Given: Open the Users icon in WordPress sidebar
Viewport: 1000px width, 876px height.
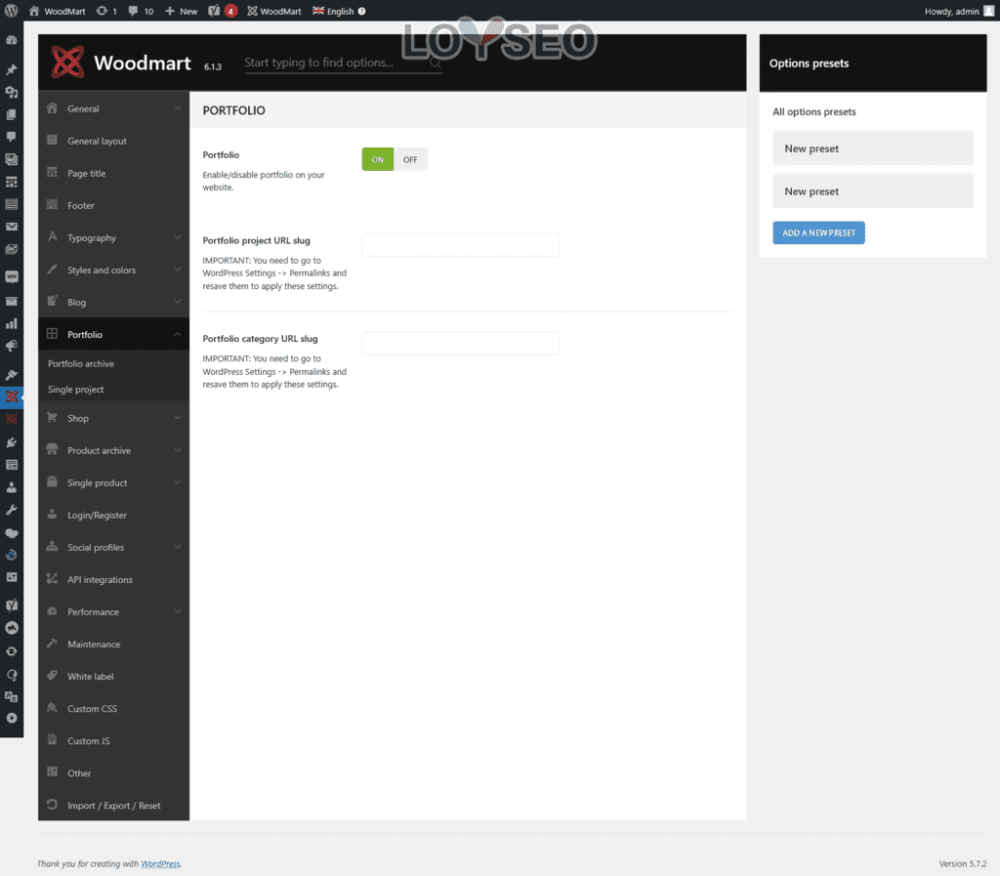Looking at the screenshot, I should tap(11, 487).
